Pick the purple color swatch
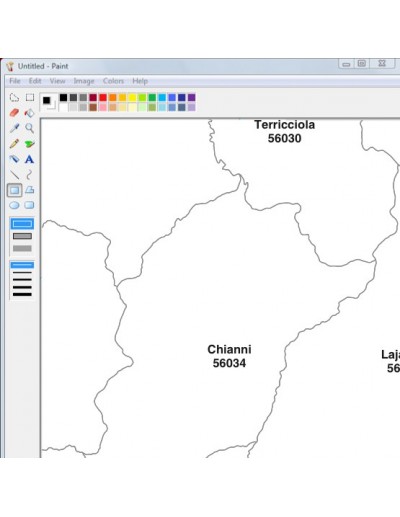Screen dimensions: 400x517 coord(191,97)
